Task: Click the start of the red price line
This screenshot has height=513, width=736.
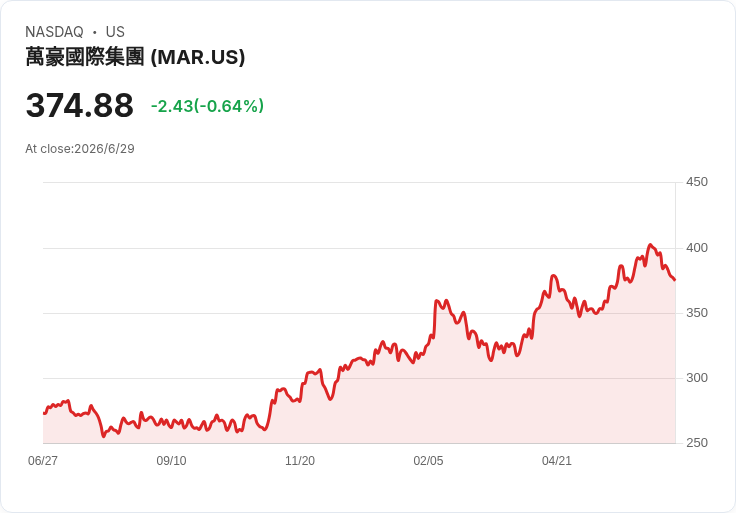Action: coord(44,413)
